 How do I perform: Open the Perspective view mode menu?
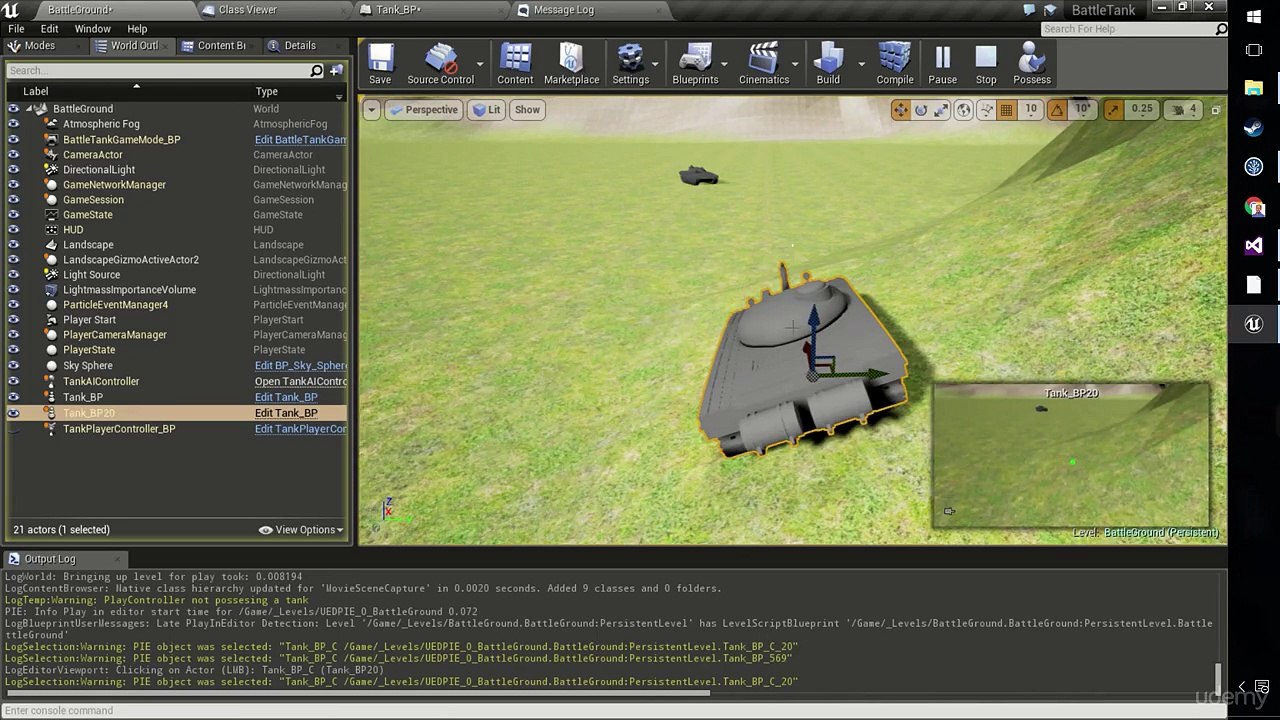[x=423, y=110]
